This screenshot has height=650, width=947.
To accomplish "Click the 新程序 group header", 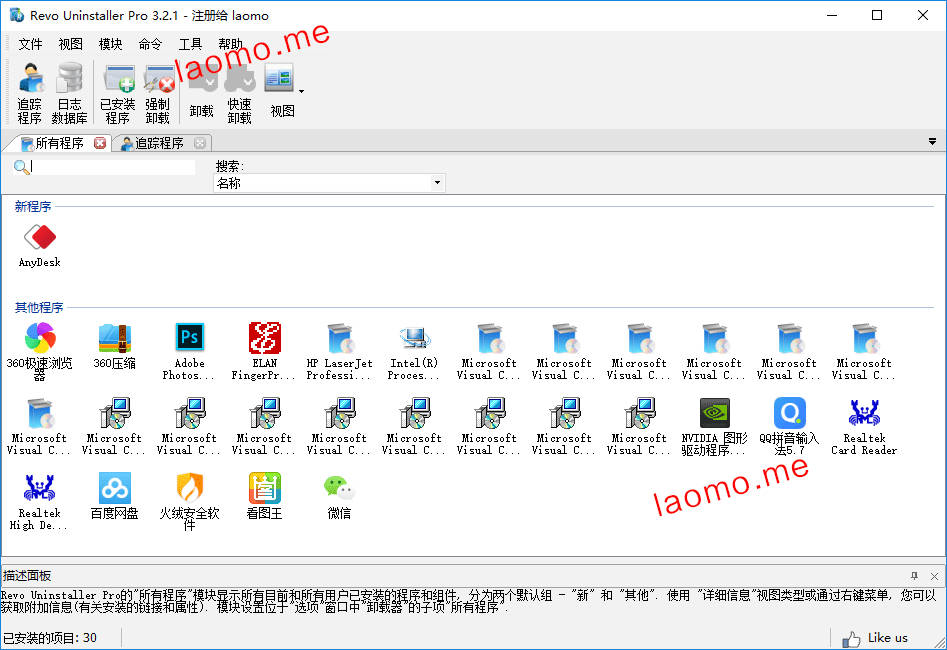I will pos(33,207).
